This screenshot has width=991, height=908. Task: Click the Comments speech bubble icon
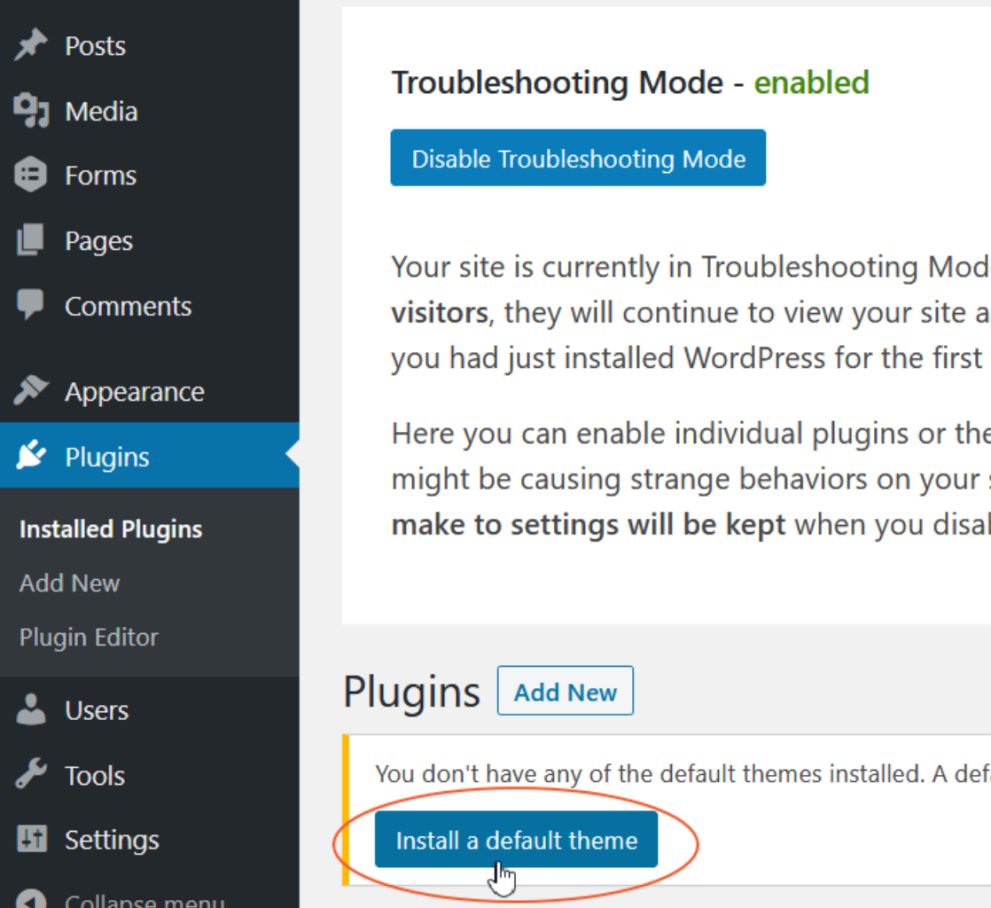coord(32,306)
